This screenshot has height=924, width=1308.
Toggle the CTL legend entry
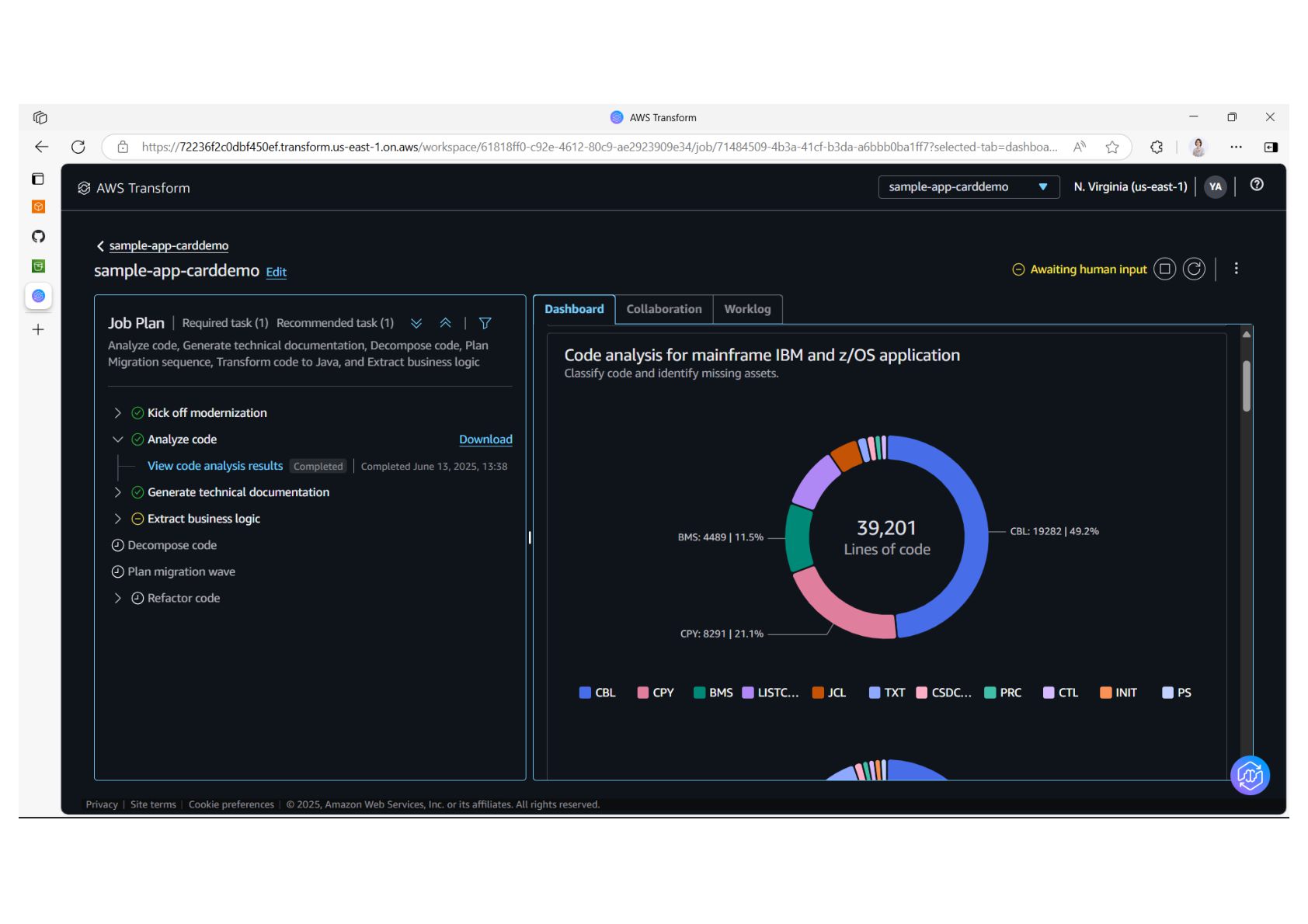[x=1060, y=693]
